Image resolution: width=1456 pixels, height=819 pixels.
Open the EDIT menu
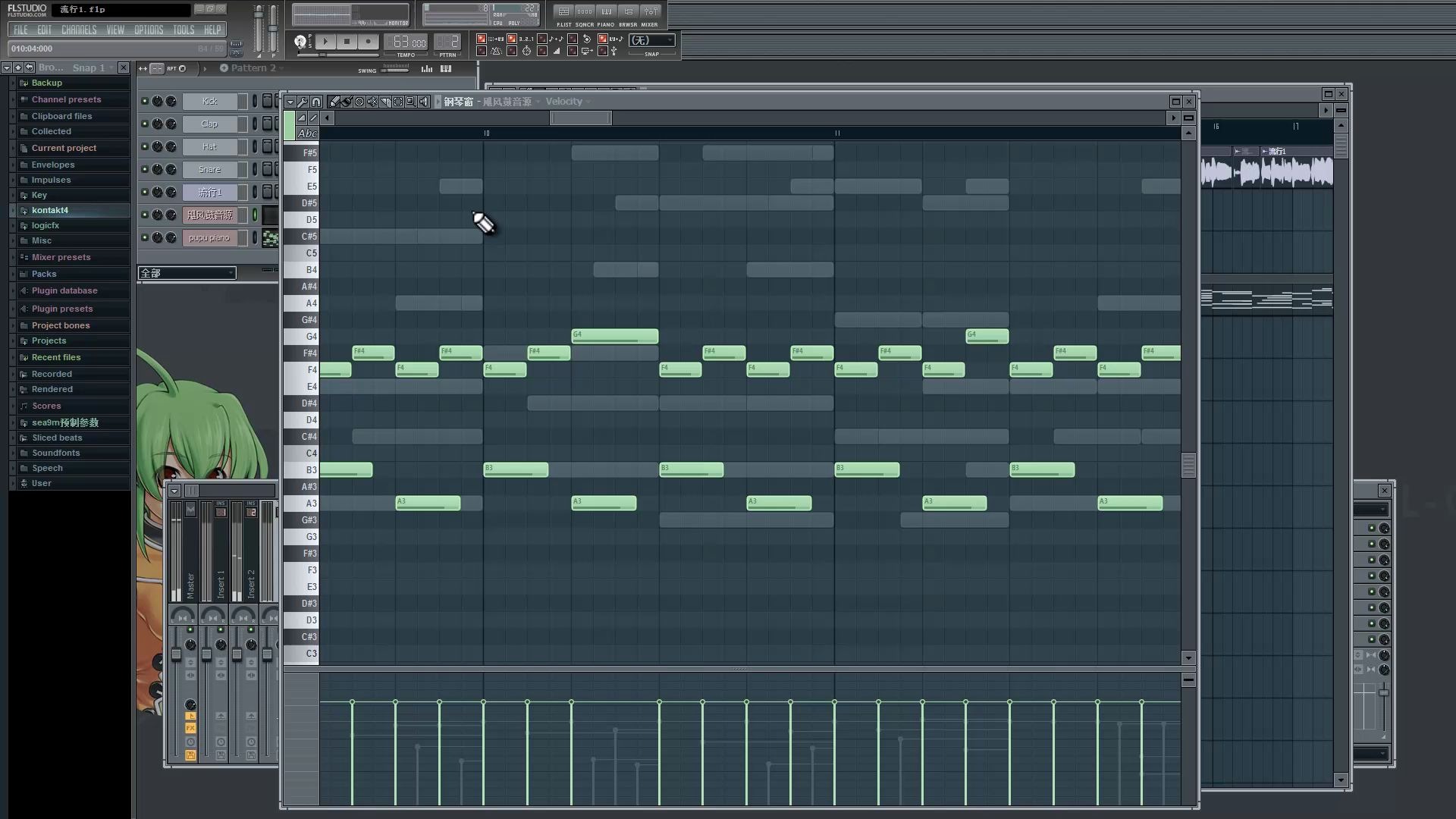pos(45,30)
